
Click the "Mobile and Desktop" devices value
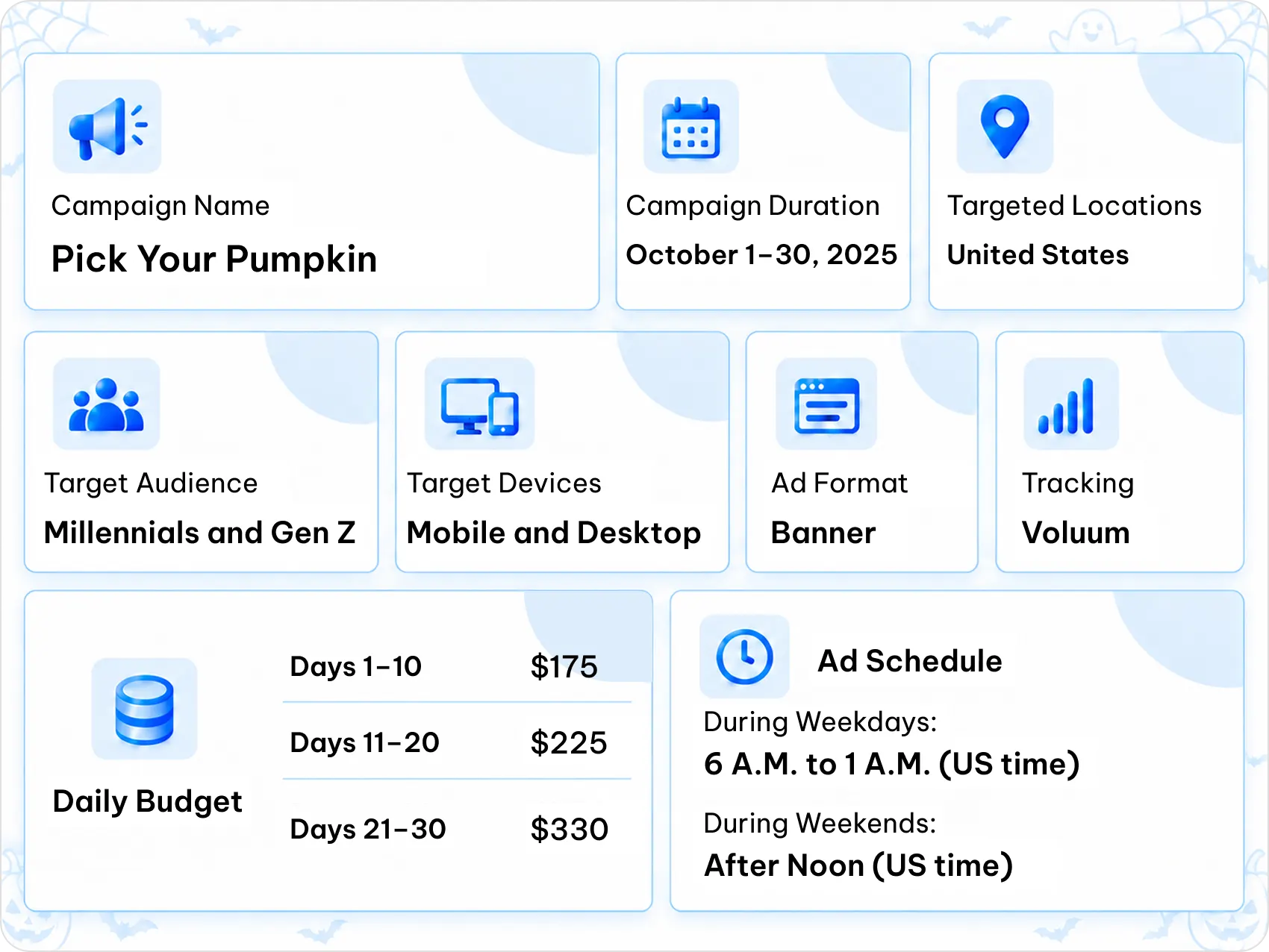(x=554, y=533)
